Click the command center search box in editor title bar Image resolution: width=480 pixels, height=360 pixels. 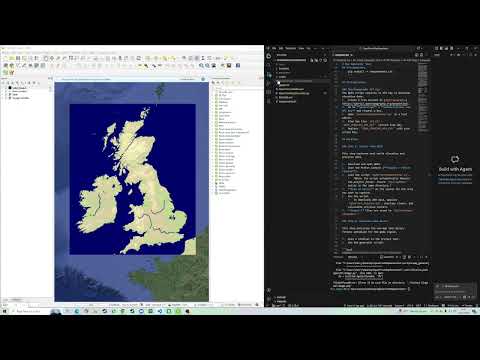pos(375,48)
